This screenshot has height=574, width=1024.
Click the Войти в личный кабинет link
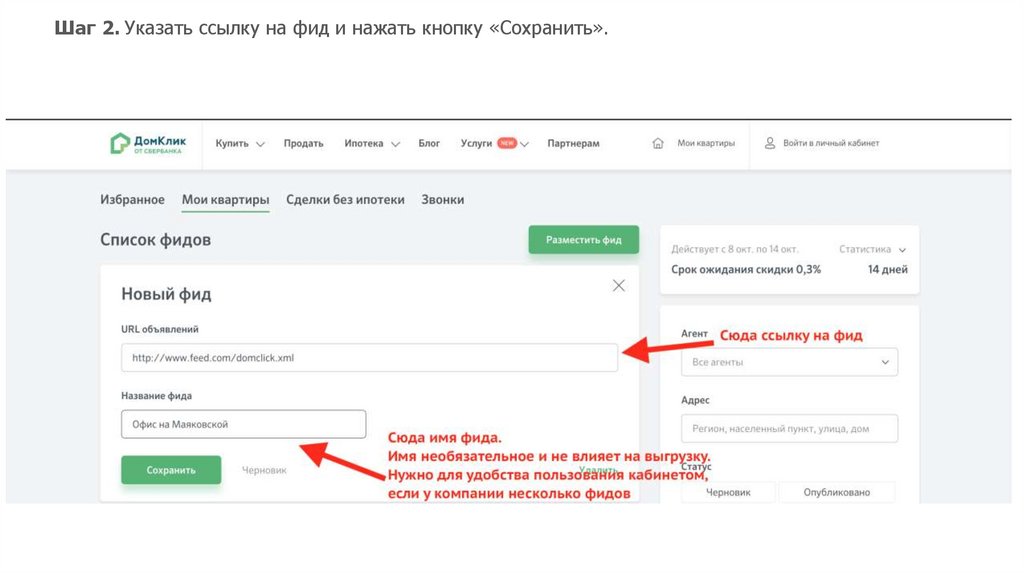coord(830,144)
